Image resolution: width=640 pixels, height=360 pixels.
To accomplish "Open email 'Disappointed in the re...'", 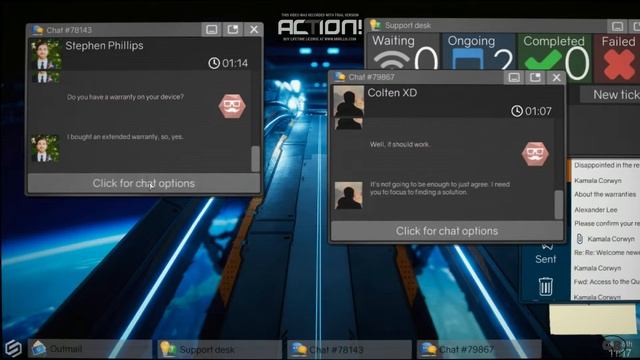I will [x=606, y=165].
